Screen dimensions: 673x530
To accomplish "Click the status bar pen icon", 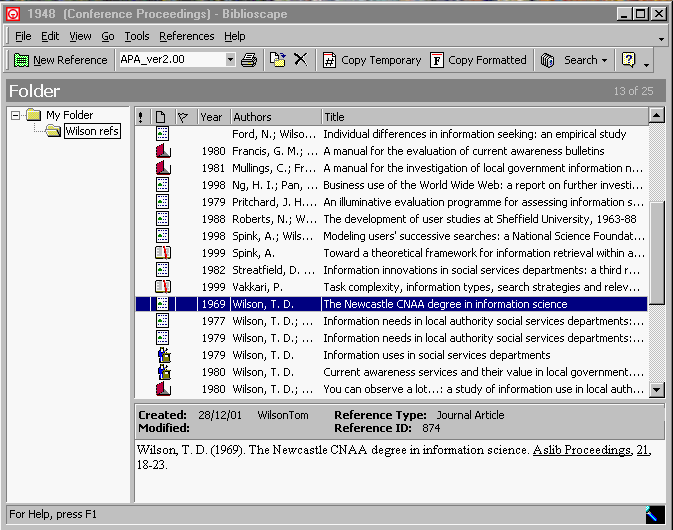I will pyautogui.click(x=655, y=514).
